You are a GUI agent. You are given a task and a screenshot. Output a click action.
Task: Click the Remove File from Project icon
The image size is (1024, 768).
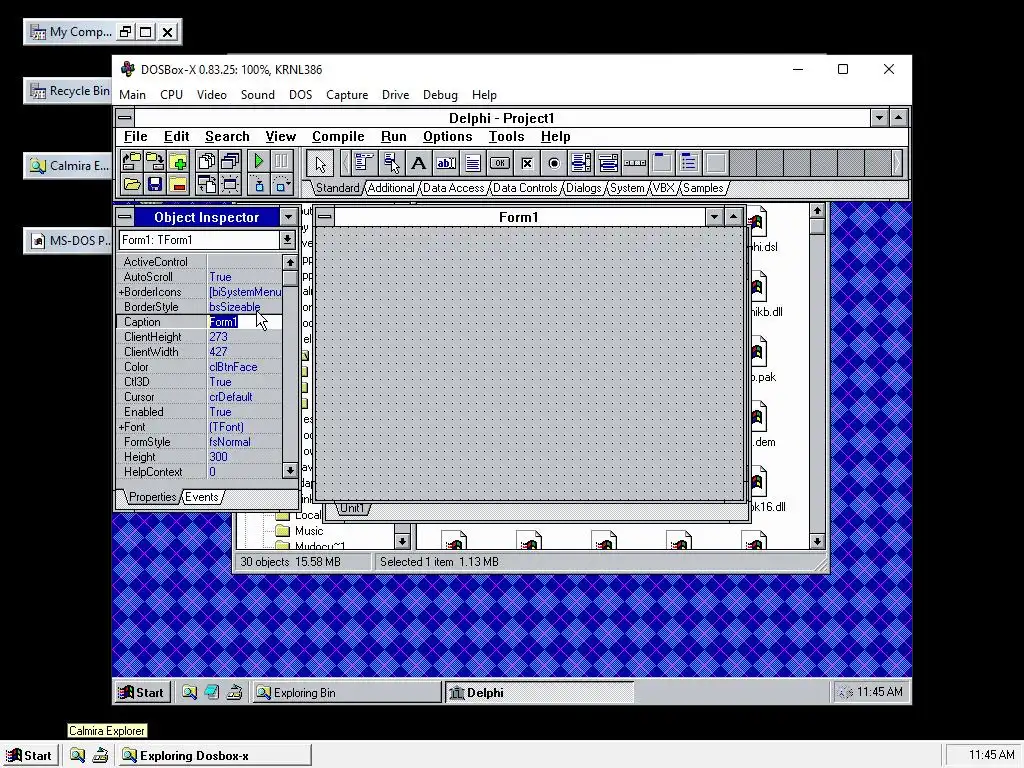pyautogui.click(x=178, y=184)
